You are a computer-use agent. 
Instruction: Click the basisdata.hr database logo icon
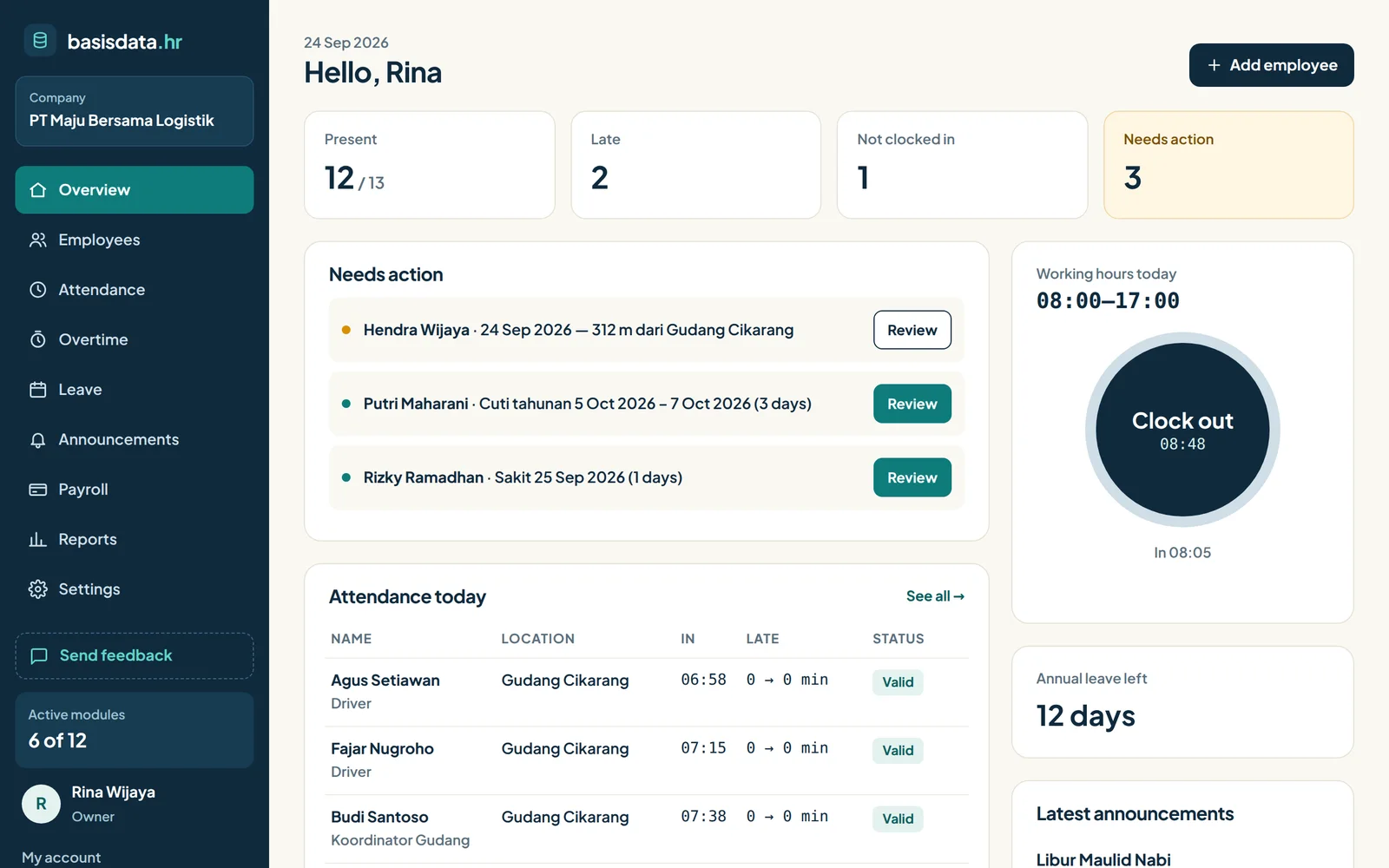pos(40,41)
